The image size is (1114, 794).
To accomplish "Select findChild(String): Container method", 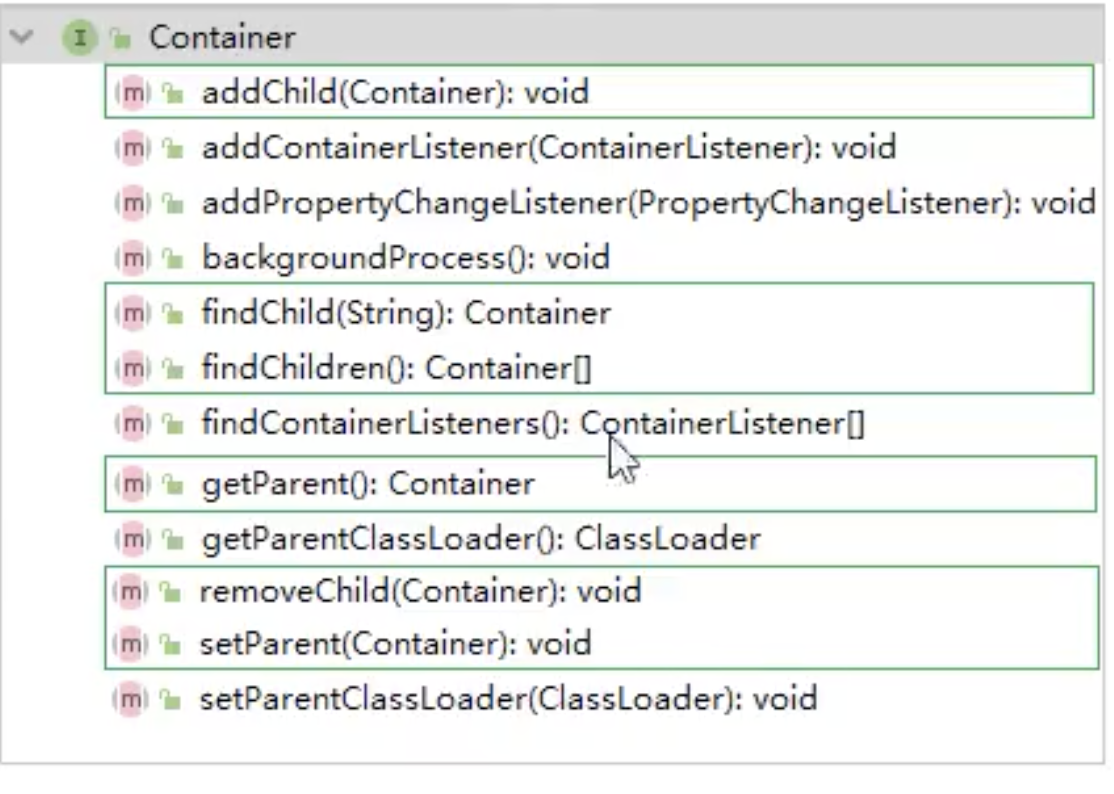I will click(x=406, y=313).
